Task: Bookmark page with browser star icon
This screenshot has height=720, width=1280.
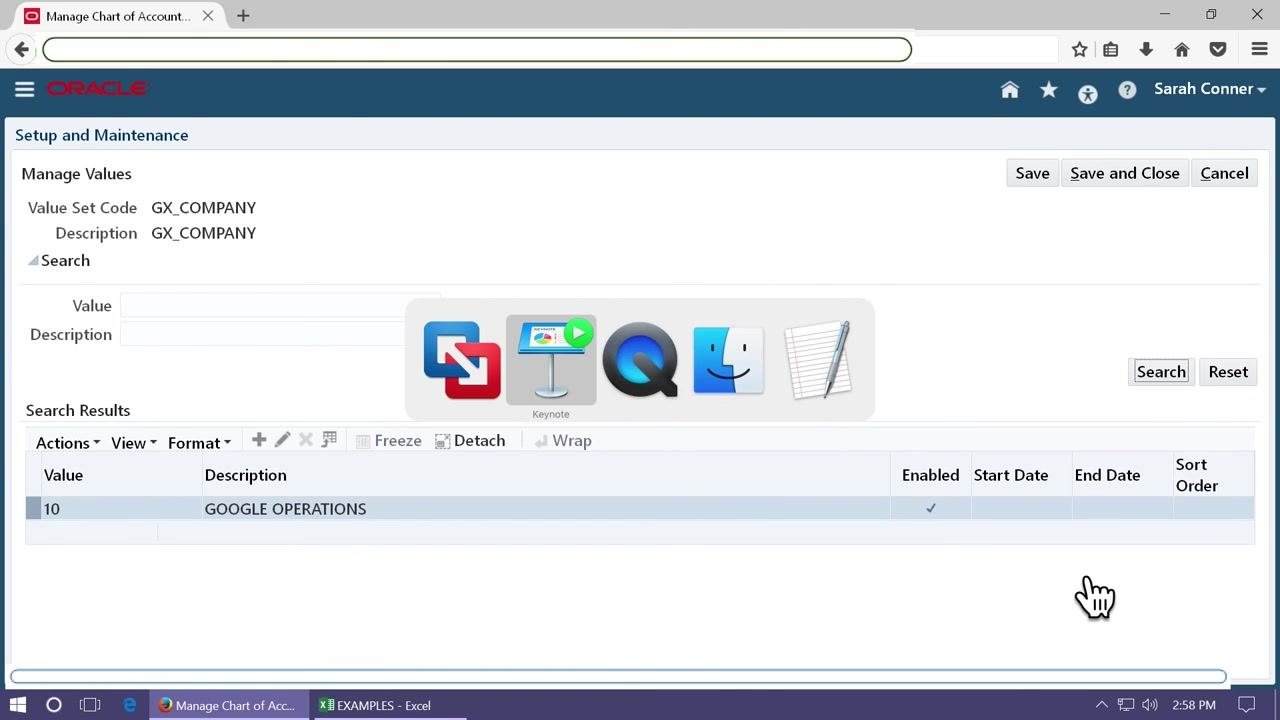Action: [1079, 50]
